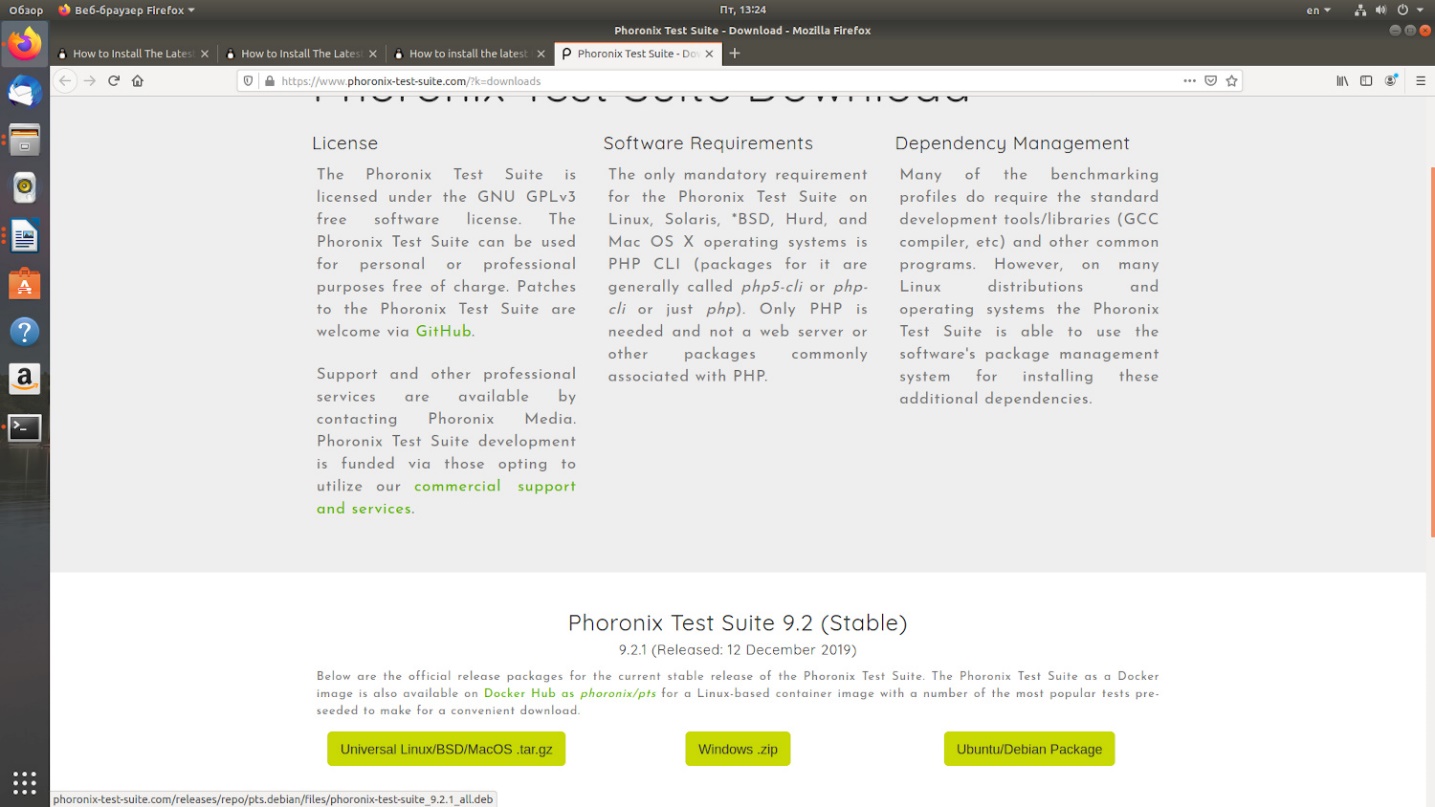The image size is (1435, 807).
Task: Launch Thunderbird mail from the dock
Action: pyautogui.click(x=25, y=92)
